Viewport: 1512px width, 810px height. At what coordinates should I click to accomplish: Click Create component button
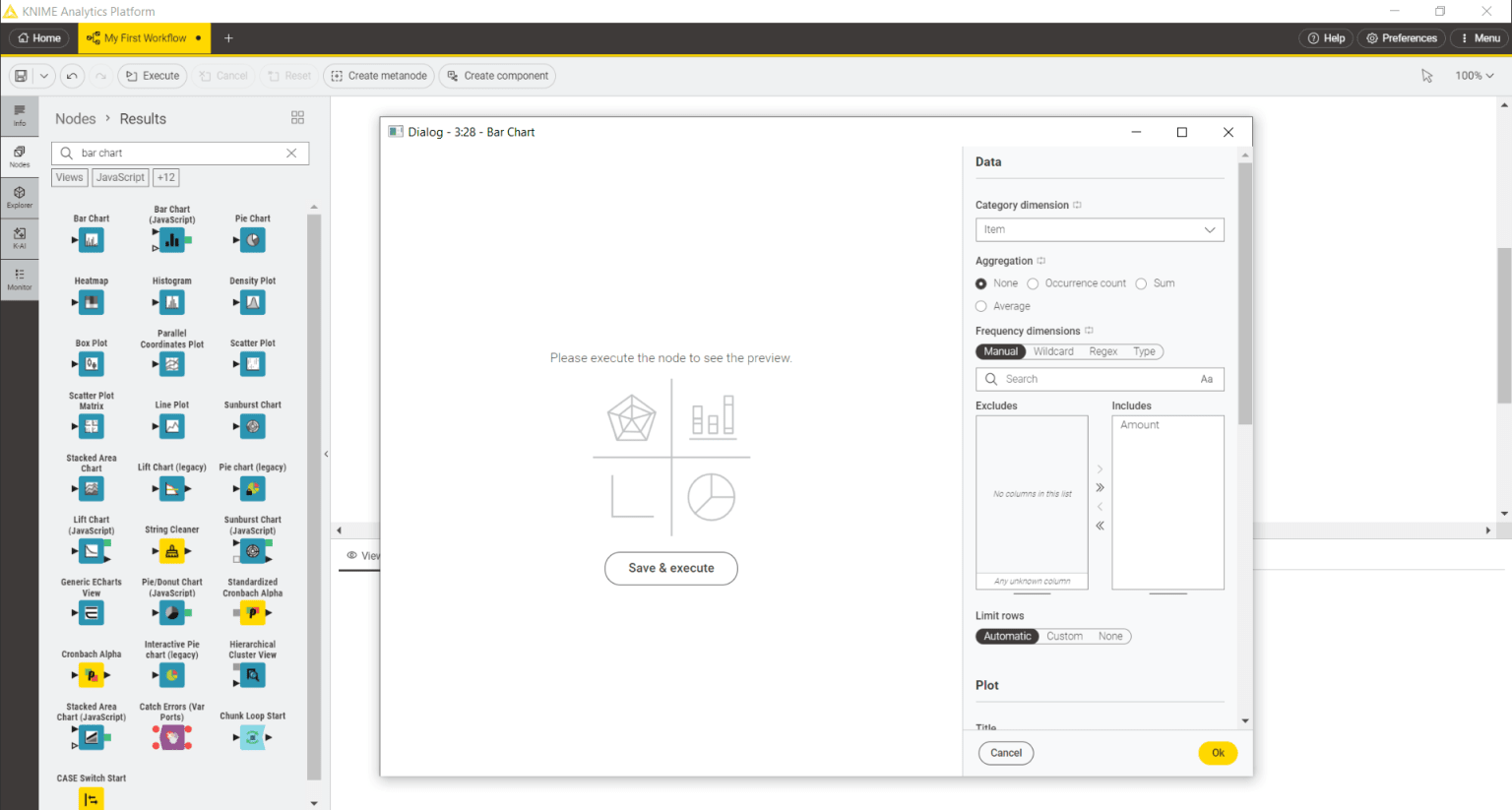pyautogui.click(x=497, y=76)
